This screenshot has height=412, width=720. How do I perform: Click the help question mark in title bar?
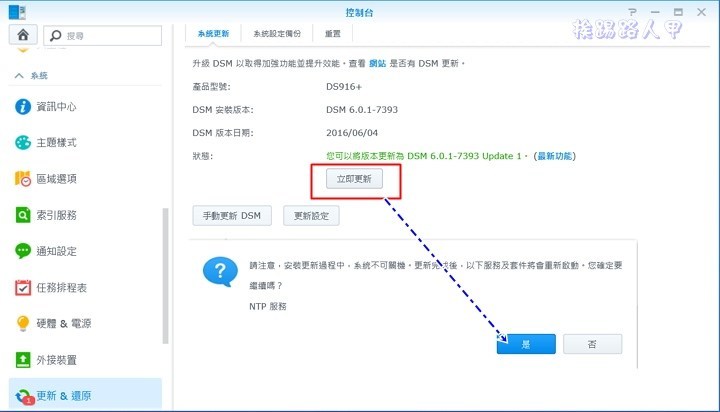pyautogui.click(x=632, y=12)
